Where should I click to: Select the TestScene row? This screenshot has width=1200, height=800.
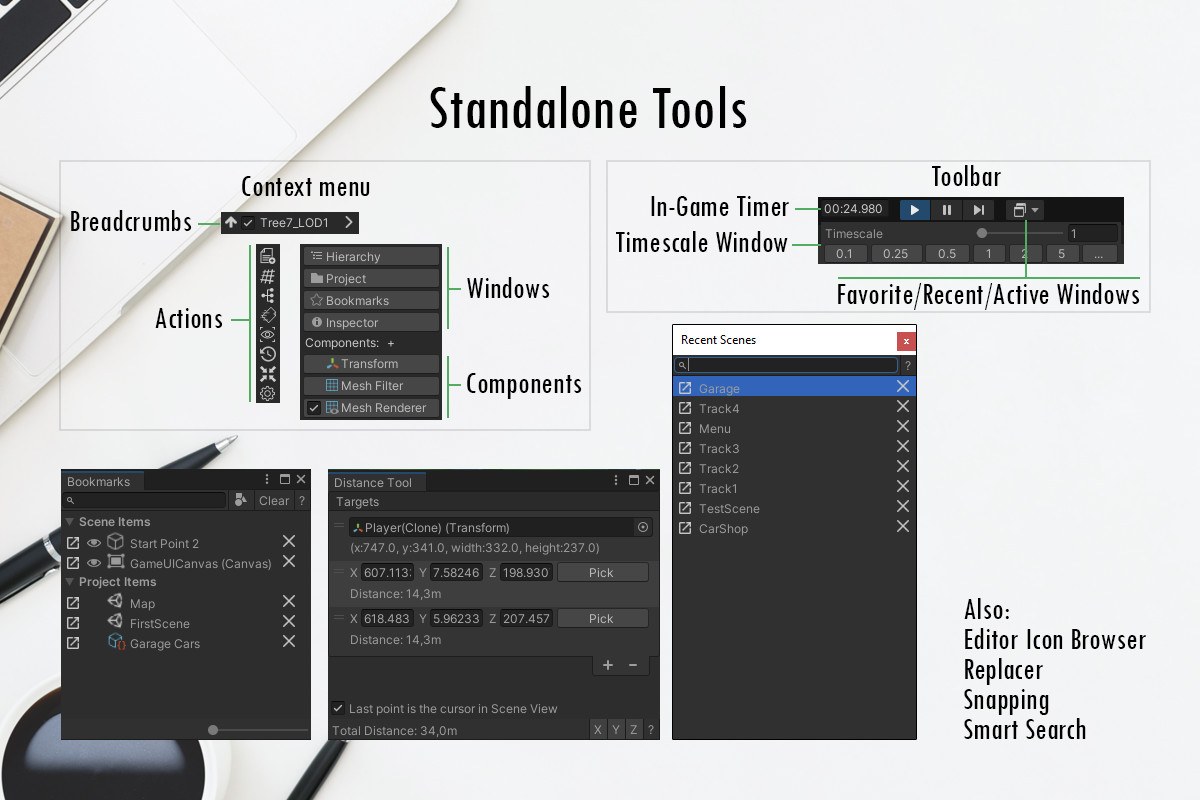click(x=794, y=508)
